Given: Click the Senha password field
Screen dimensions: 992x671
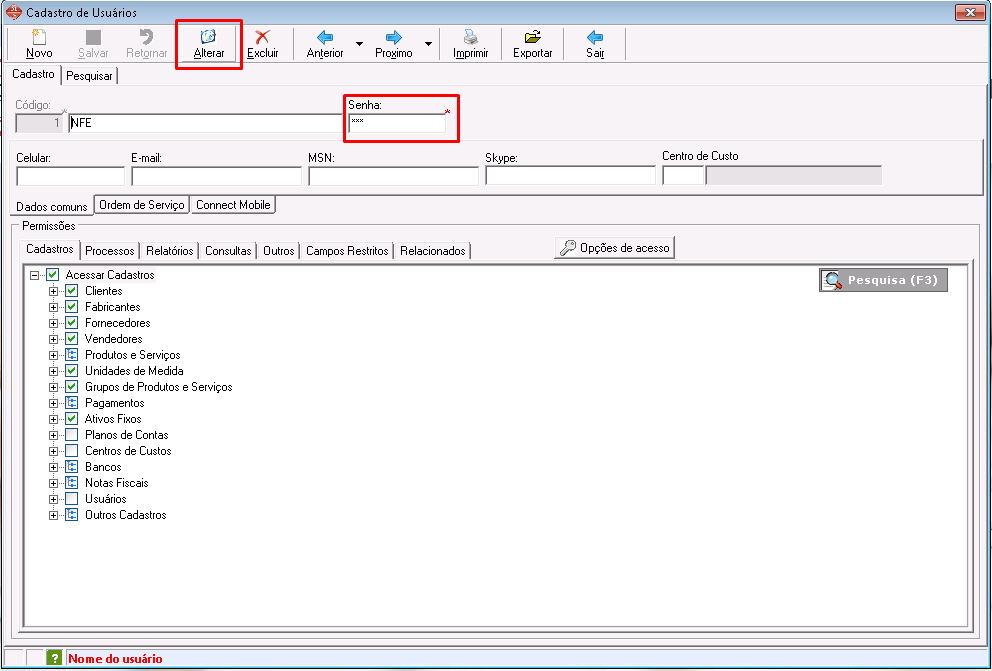Looking at the screenshot, I should tap(397, 123).
